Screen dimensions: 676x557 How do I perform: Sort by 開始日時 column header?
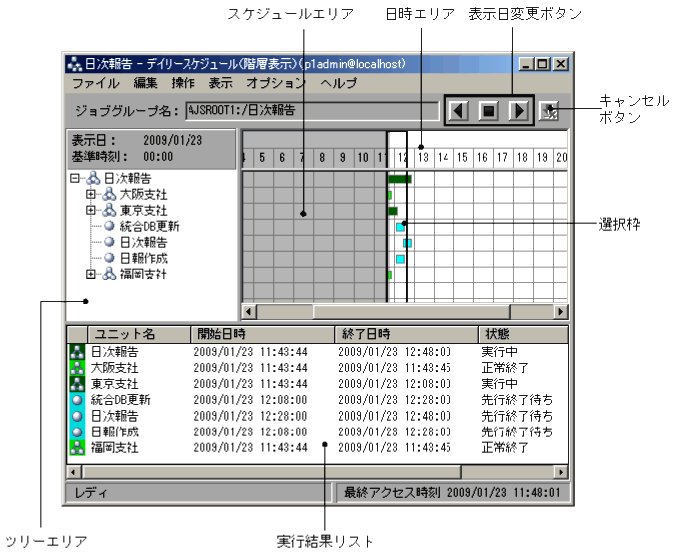263,334
